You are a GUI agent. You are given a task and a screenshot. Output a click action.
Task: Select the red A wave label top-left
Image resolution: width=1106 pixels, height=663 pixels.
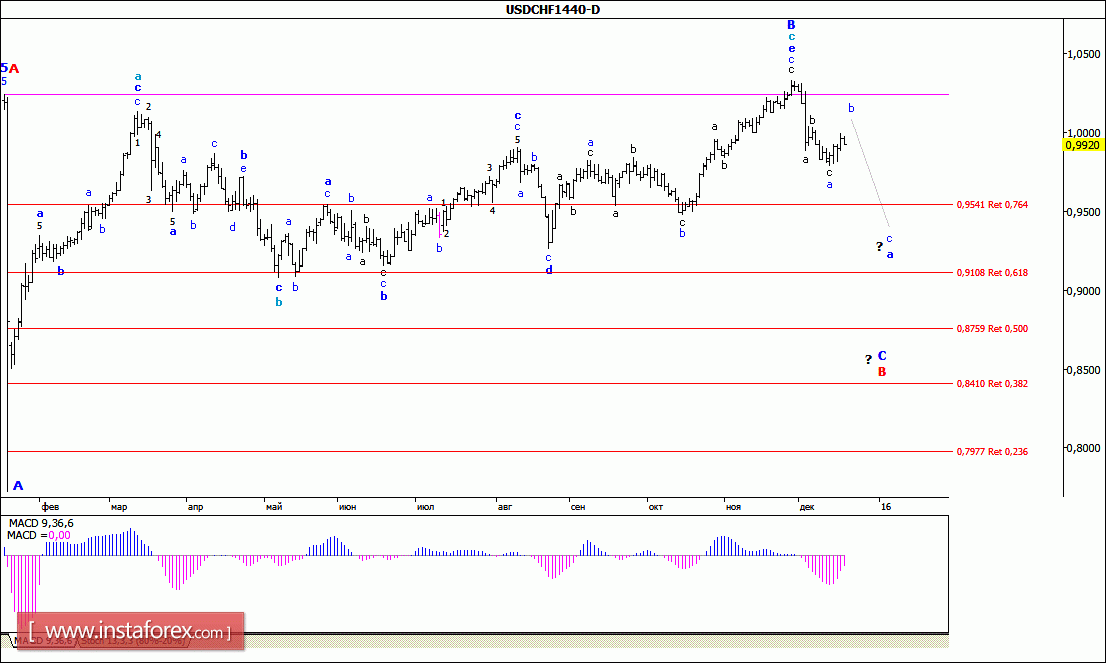tap(13, 68)
